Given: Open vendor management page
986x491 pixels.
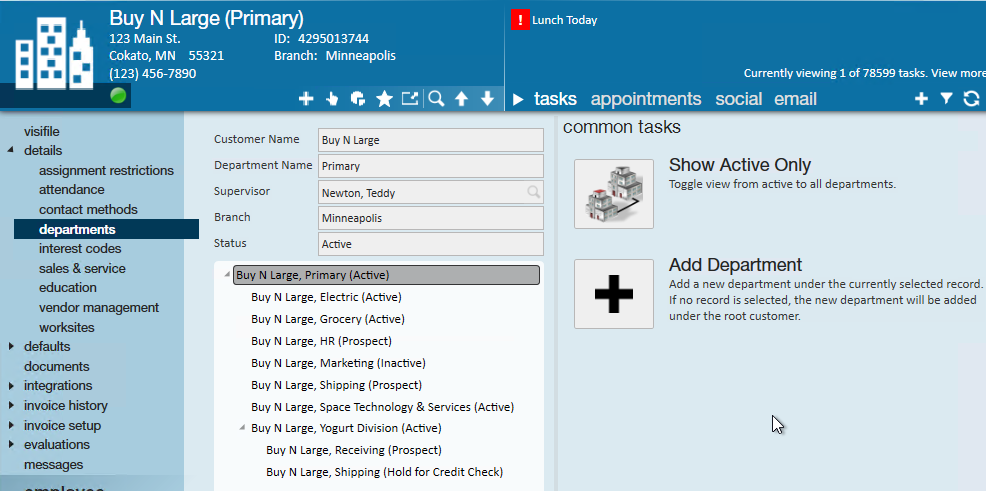Looking at the screenshot, I should pyautogui.click(x=99, y=307).
